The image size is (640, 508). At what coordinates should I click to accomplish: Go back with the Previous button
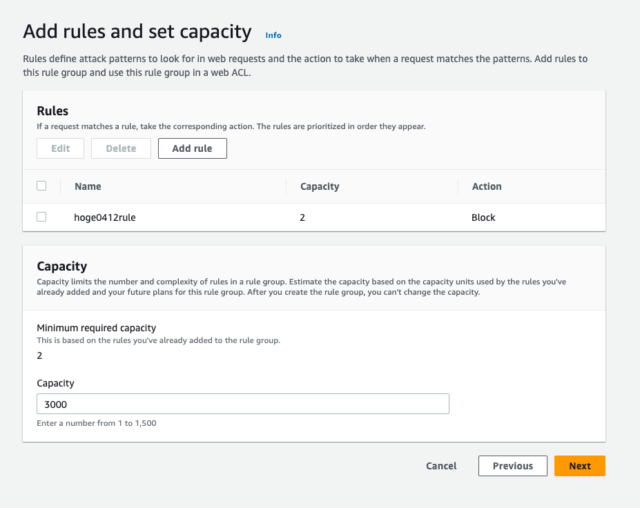[513, 466]
